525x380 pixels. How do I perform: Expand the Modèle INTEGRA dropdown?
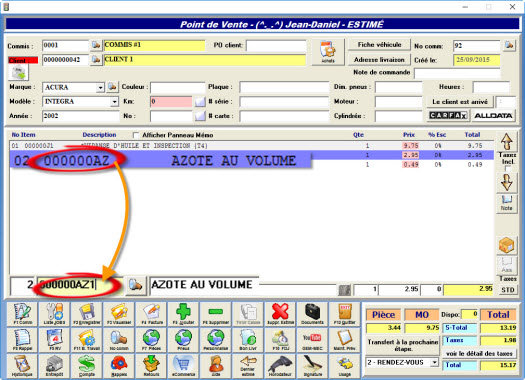(115, 101)
